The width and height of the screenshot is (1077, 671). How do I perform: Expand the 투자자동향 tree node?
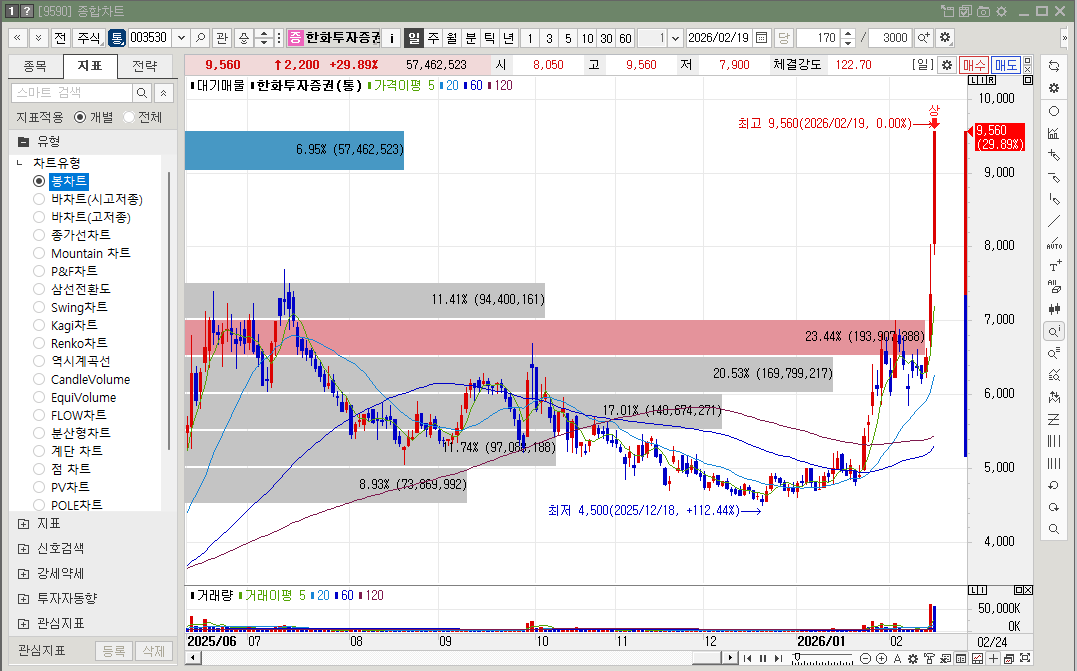click(x=23, y=599)
